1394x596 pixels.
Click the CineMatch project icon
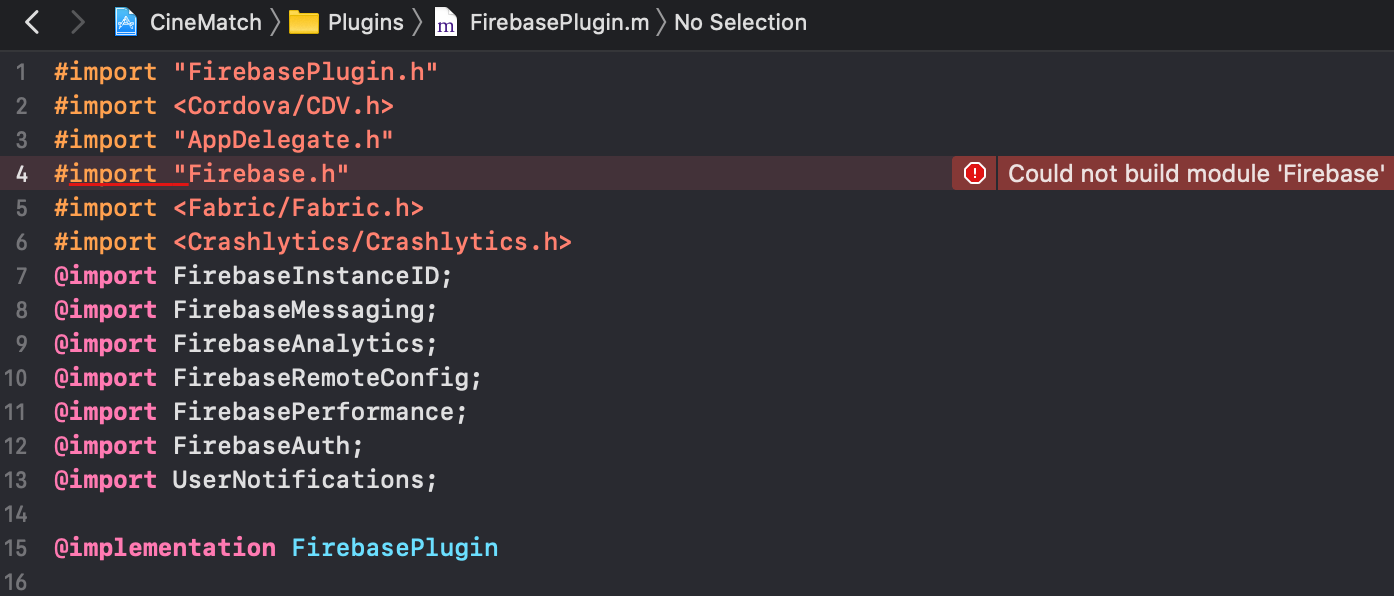coord(126,22)
